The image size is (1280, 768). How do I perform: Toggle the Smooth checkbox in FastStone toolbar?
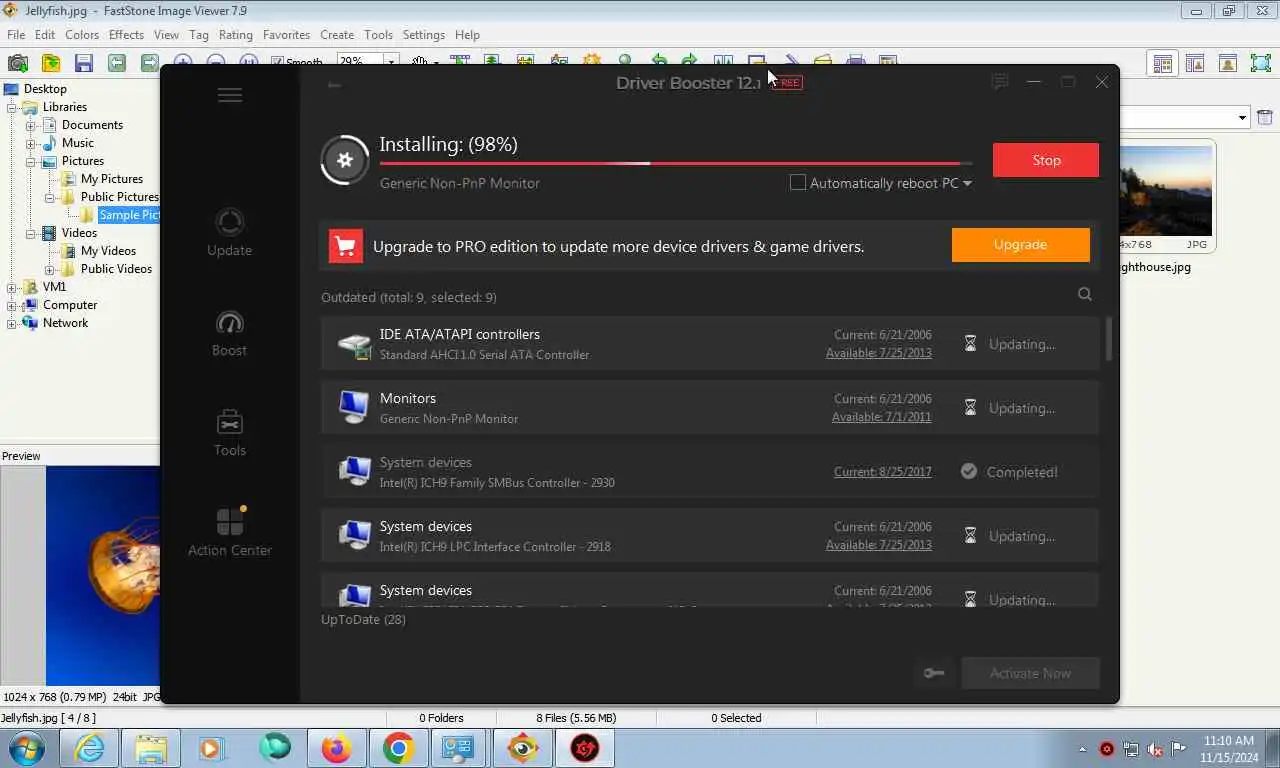click(x=277, y=63)
